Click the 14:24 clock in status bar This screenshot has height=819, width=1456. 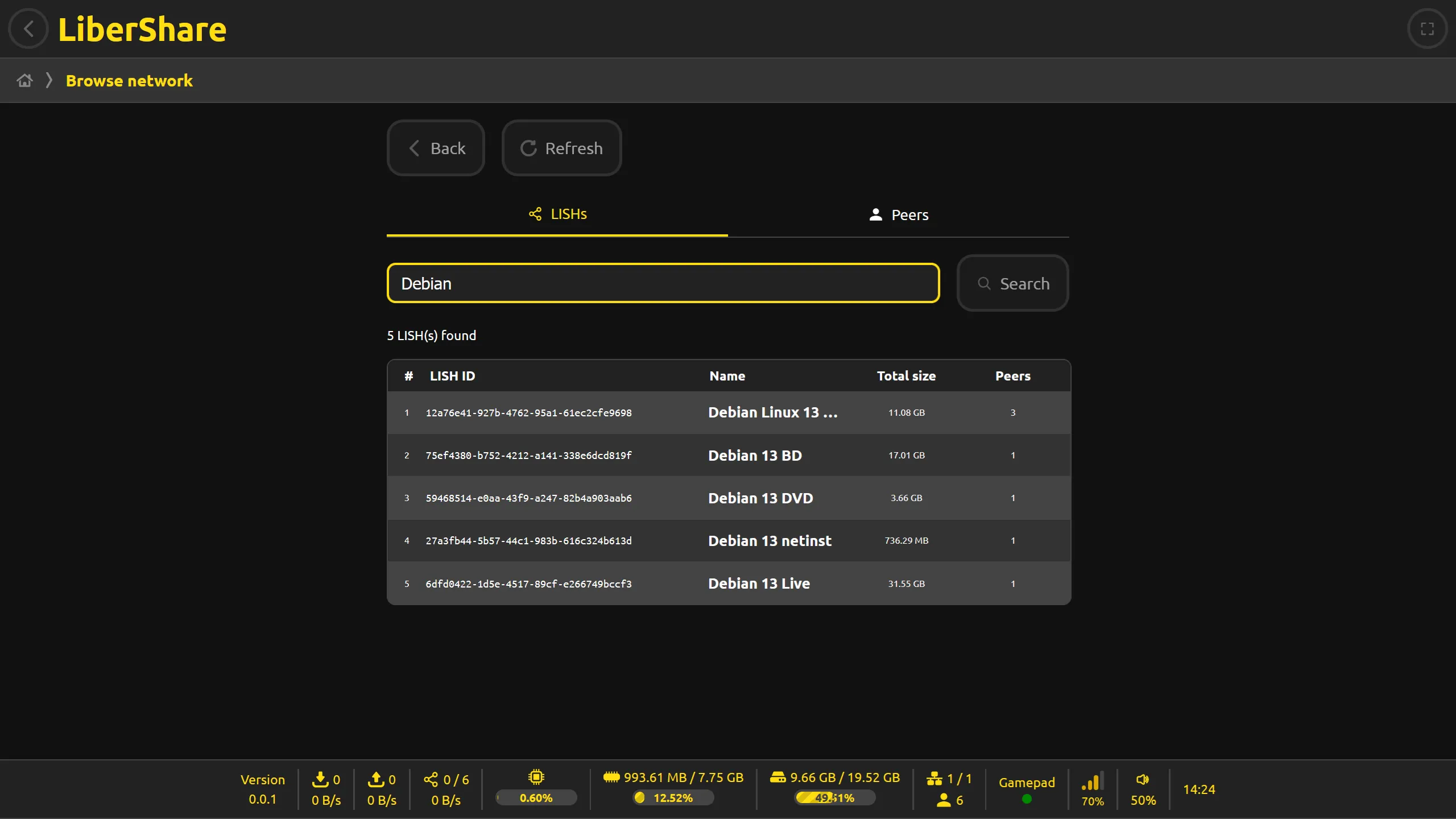click(1199, 789)
